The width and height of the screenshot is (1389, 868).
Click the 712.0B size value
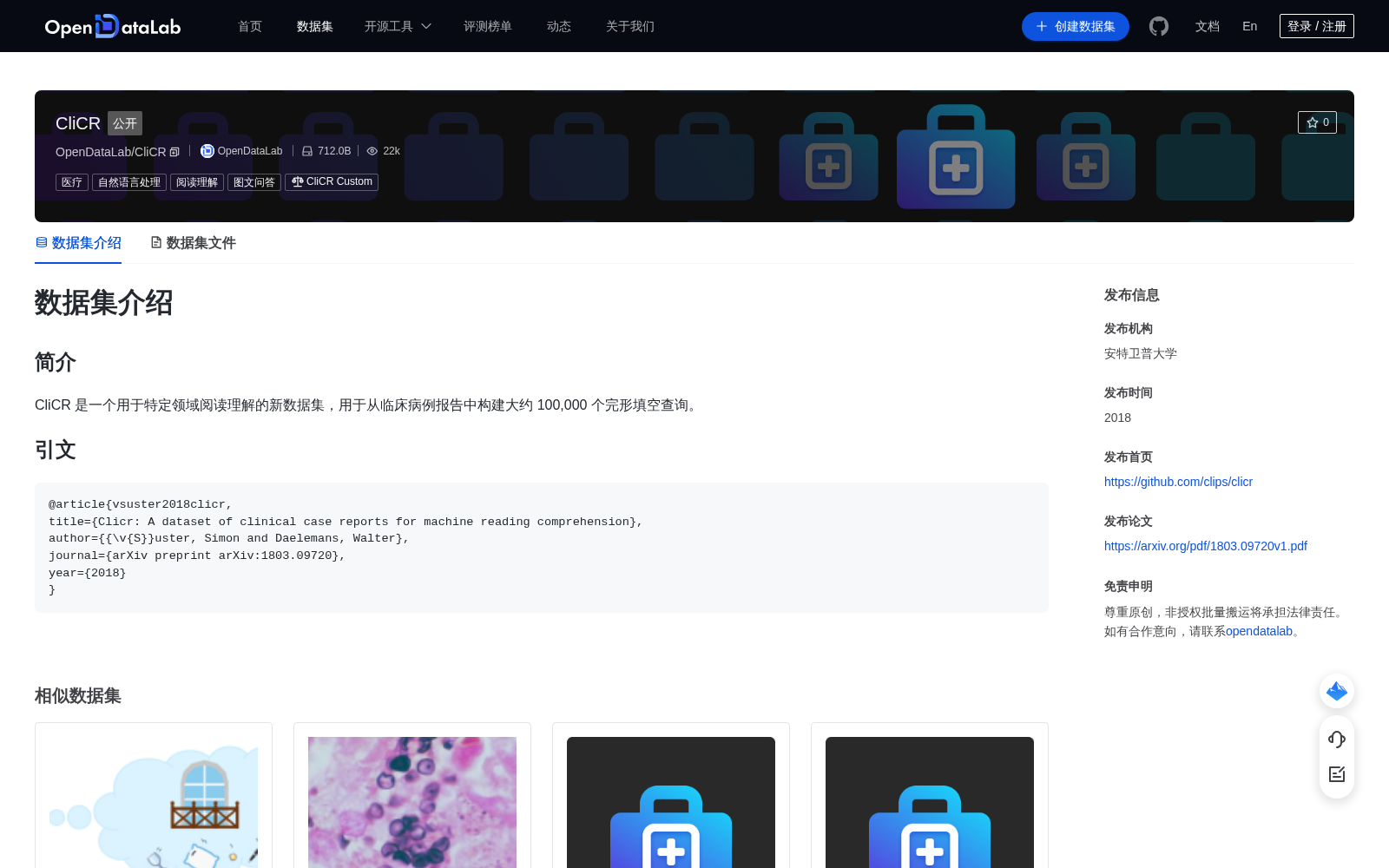tap(334, 151)
